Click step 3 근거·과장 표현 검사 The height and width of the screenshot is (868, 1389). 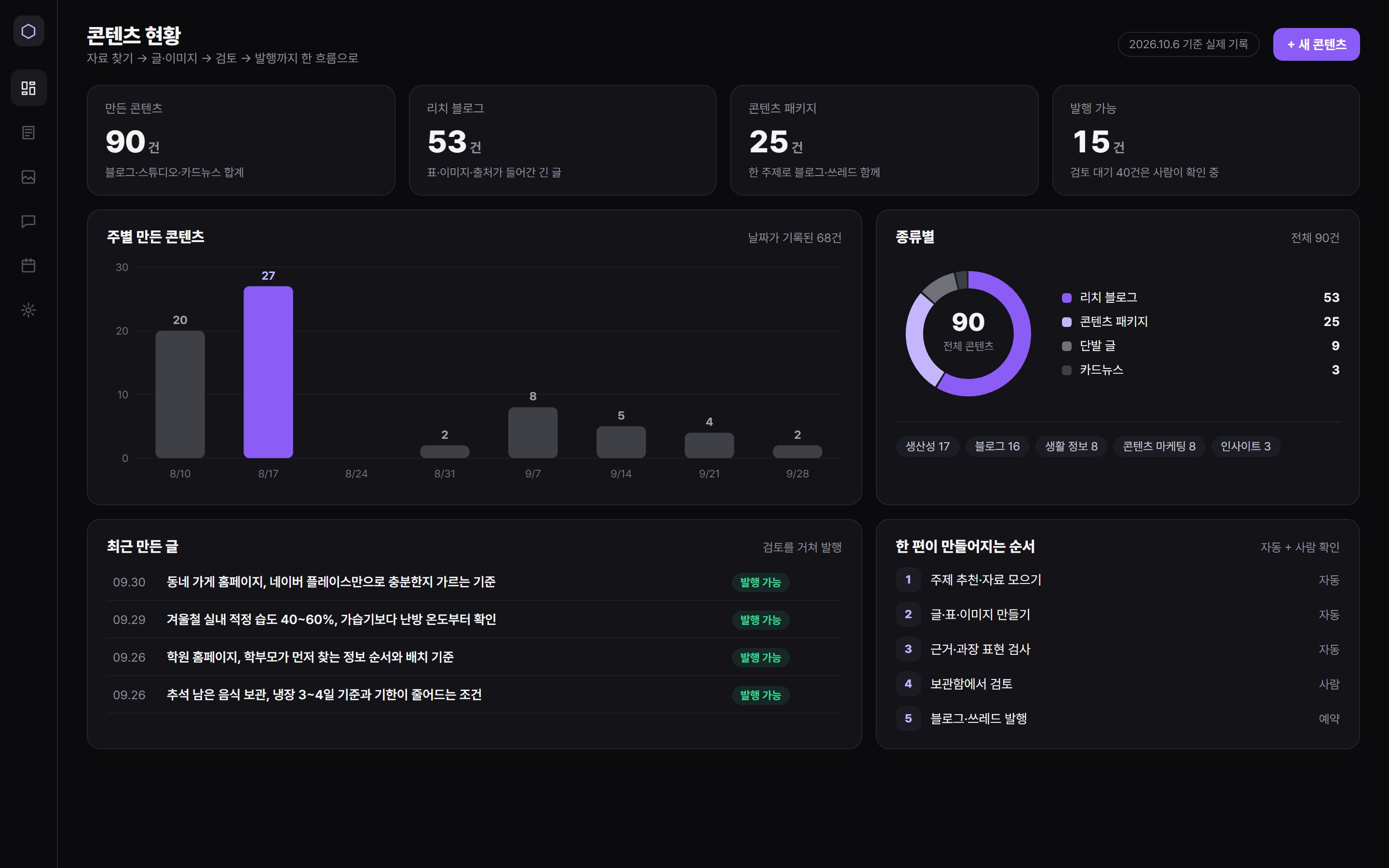point(1117,649)
